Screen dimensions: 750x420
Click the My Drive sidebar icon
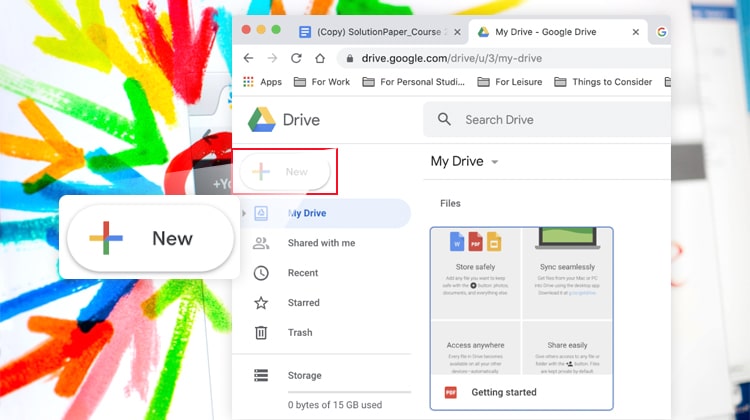click(261, 213)
